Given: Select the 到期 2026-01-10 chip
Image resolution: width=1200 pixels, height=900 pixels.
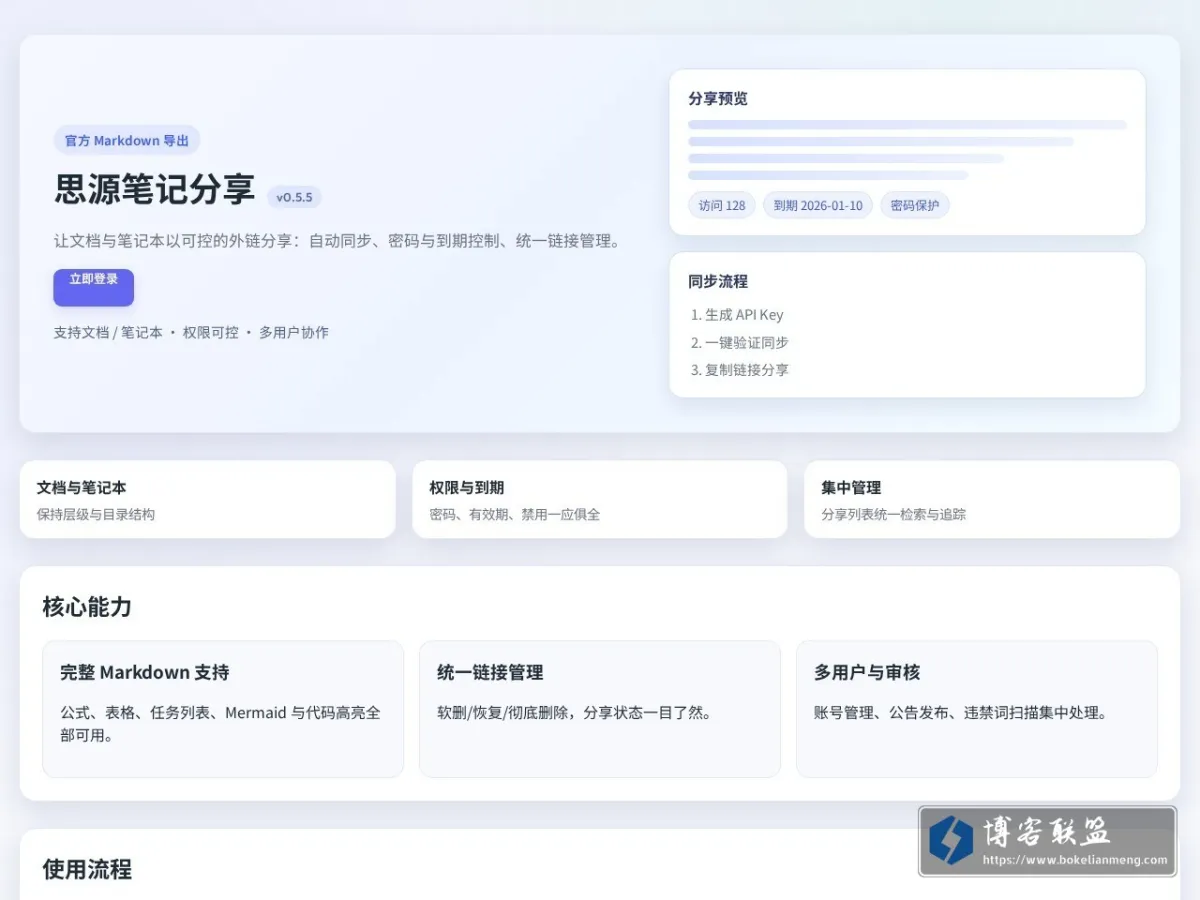Looking at the screenshot, I should (x=818, y=205).
